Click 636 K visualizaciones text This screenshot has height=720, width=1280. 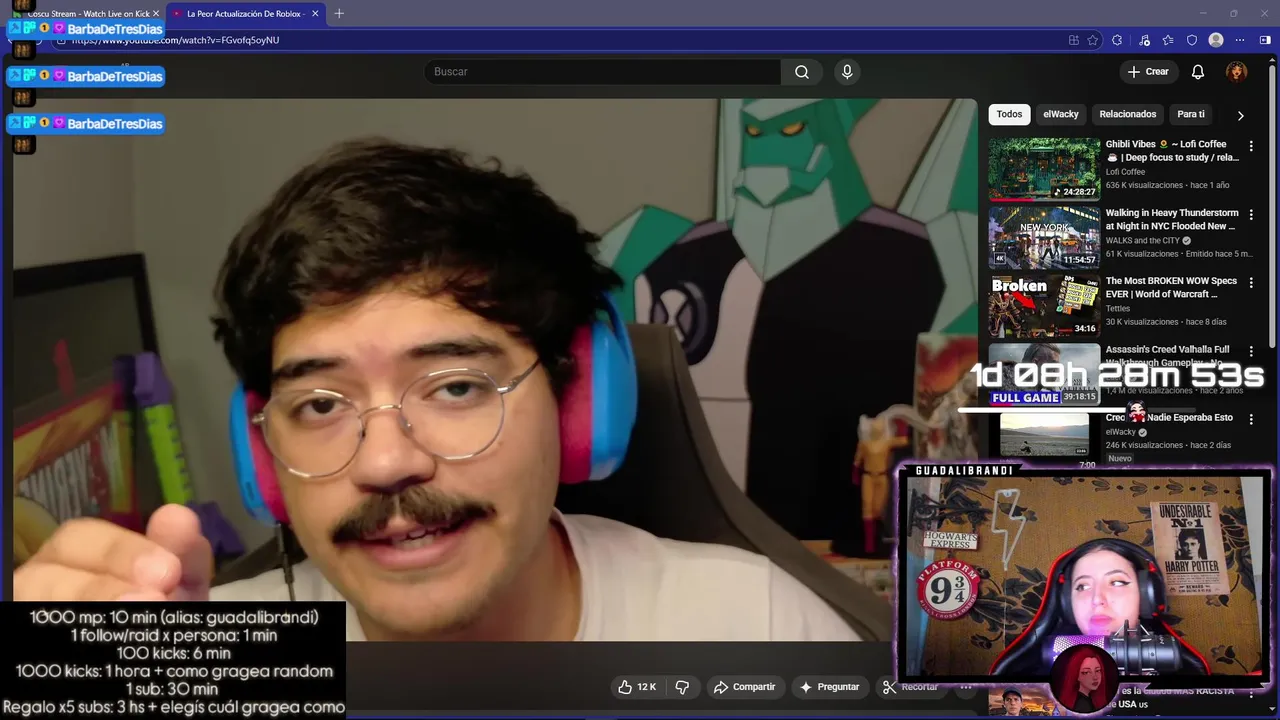(x=1144, y=185)
